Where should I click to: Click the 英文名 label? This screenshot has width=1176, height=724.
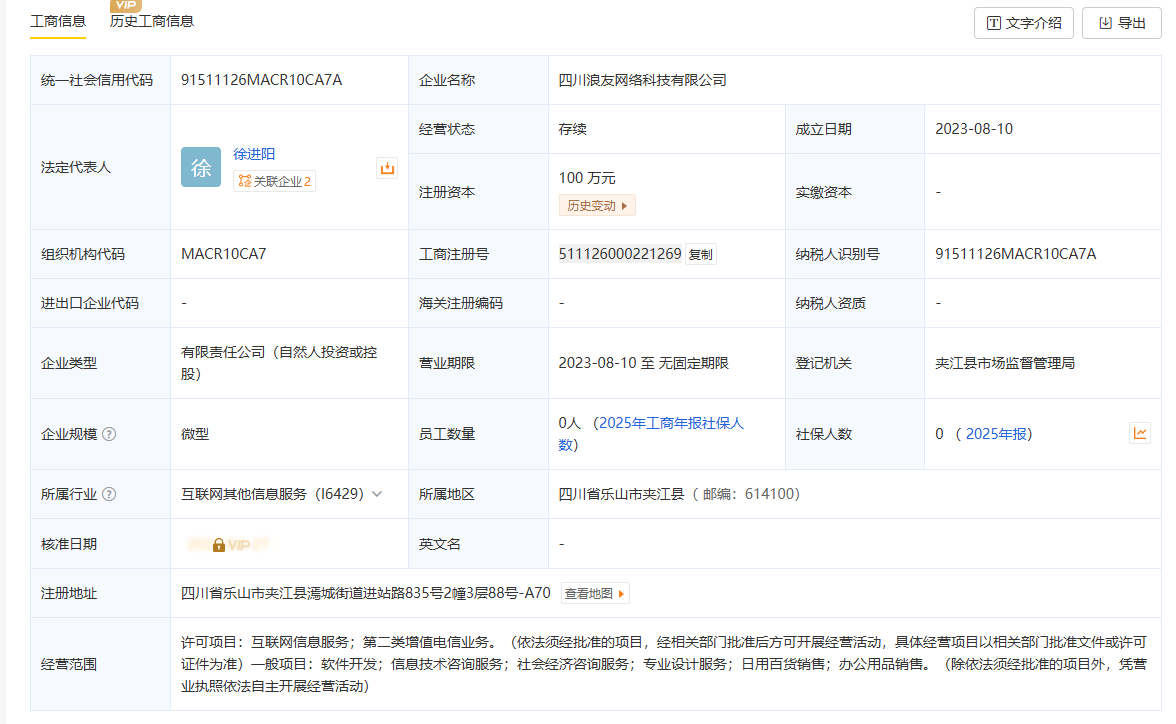click(440, 544)
